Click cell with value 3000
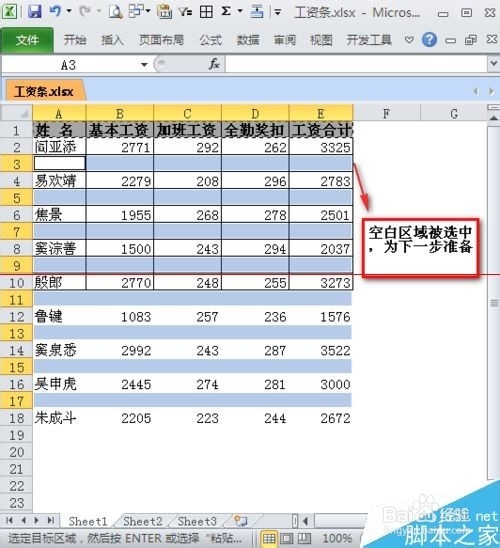This screenshot has width=500, height=548. coord(321,384)
